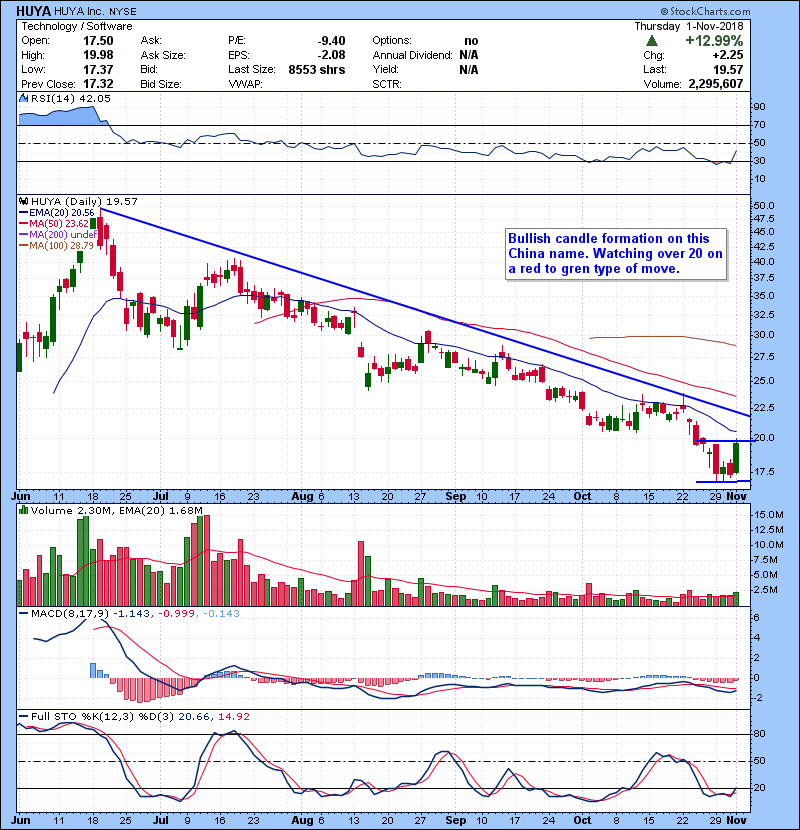Click the Volume panel bar icon

[24, 510]
